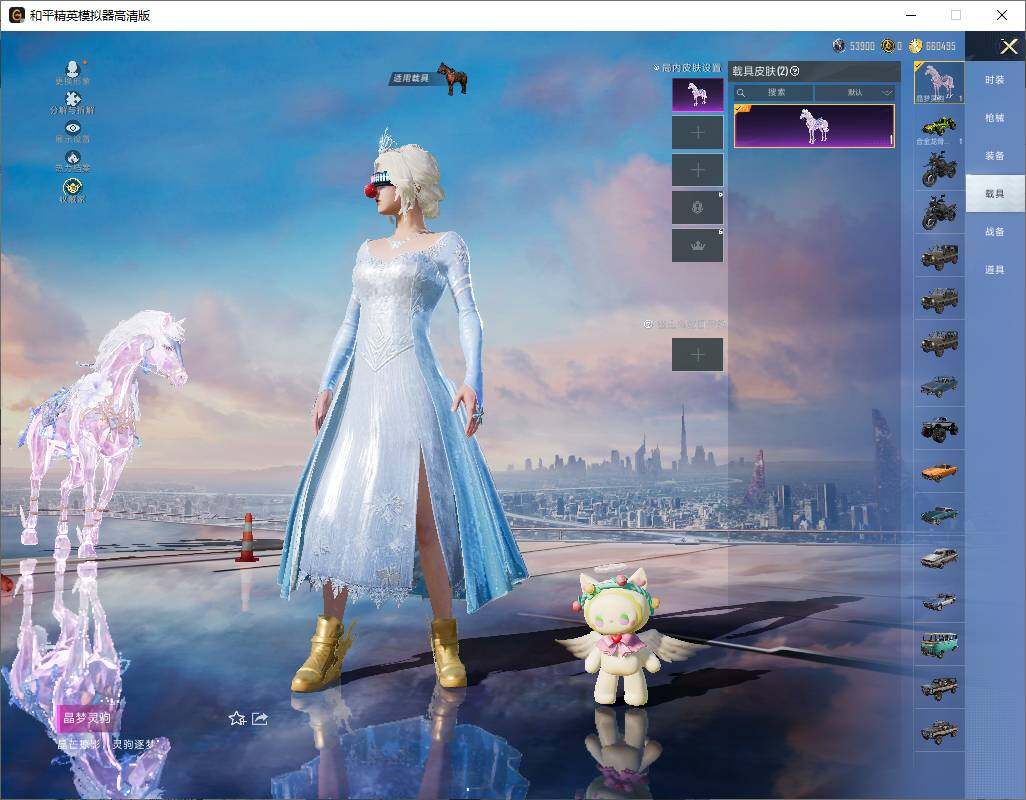Click the 搜索 search field
1026x800 pixels.
click(x=773, y=92)
